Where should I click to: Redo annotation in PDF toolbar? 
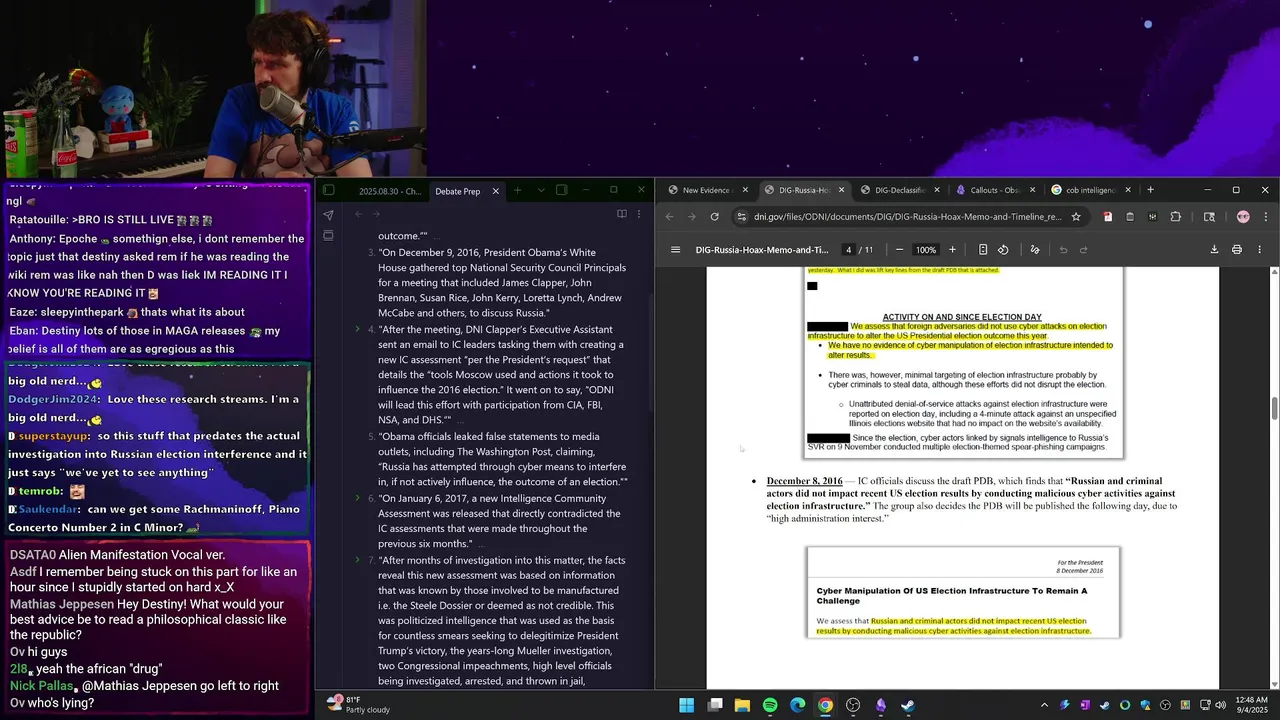(x=1084, y=250)
